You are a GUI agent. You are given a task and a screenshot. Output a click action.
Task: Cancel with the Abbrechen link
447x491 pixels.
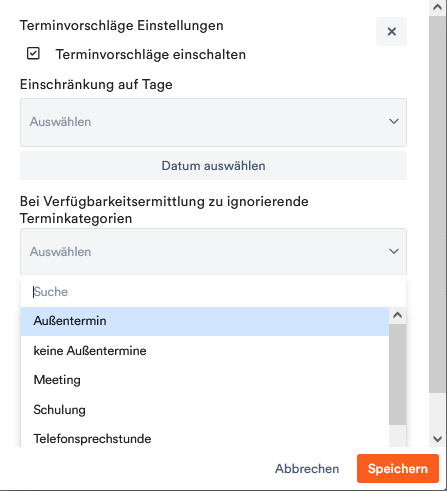point(307,469)
